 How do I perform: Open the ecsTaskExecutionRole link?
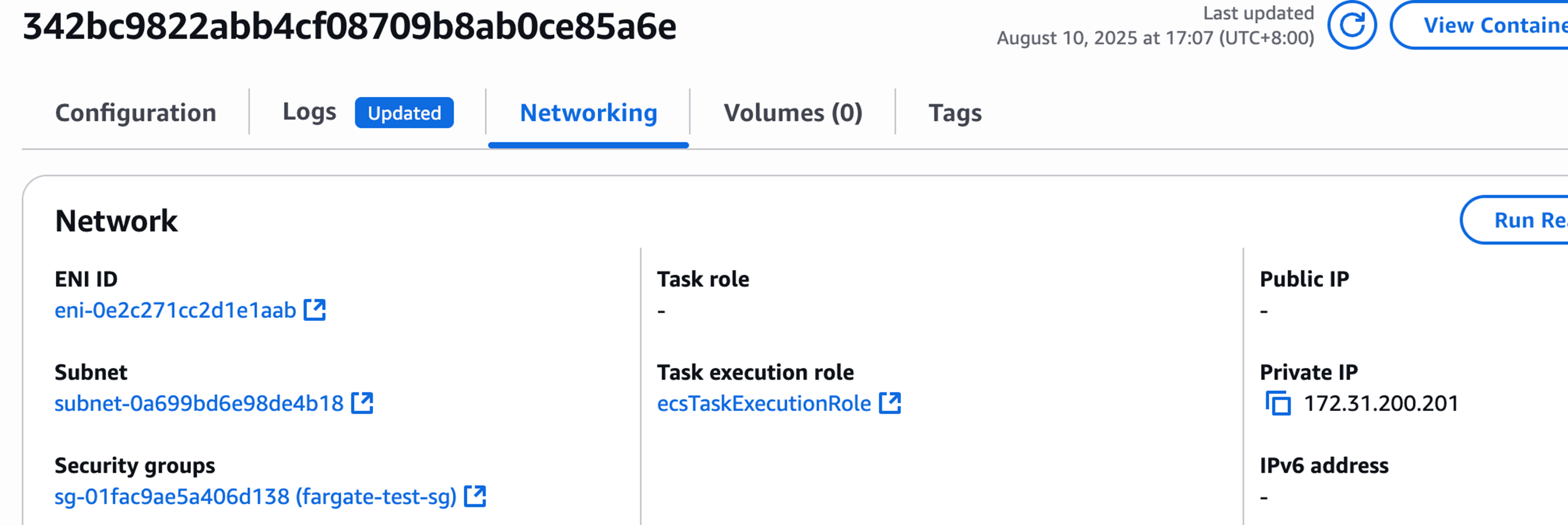click(x=764, y=404)
